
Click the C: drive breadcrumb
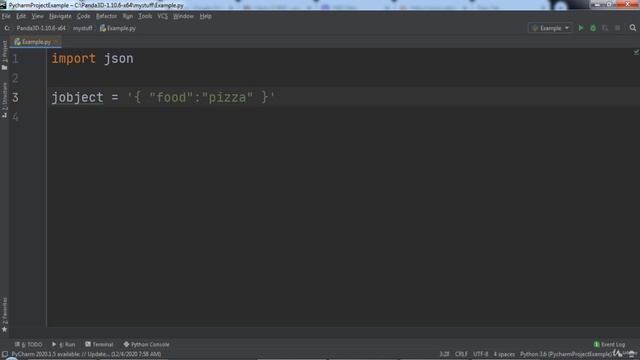7,28
